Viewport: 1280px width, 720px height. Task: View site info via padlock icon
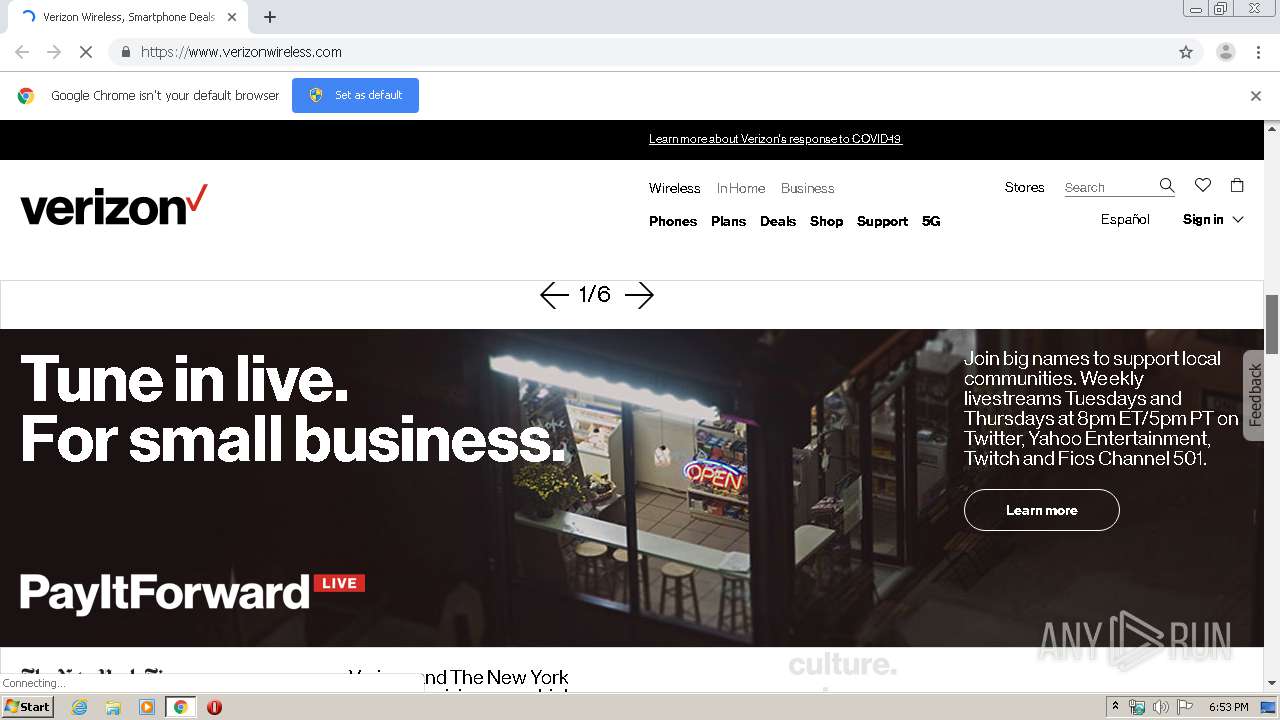tap(125, 52)
